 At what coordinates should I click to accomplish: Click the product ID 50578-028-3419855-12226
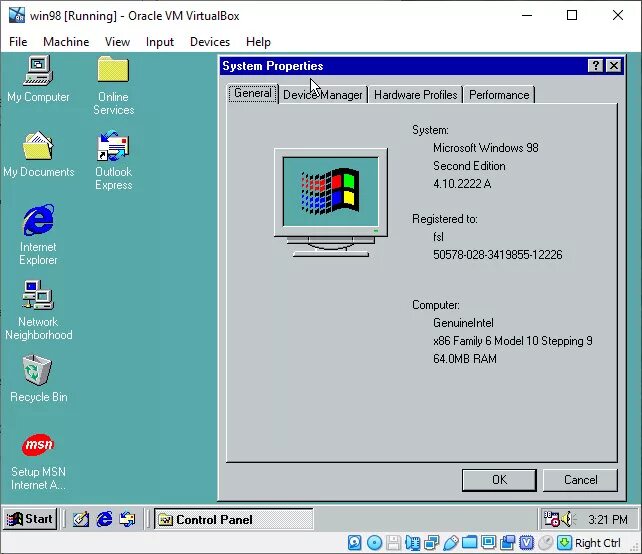(x=497, y=255)
